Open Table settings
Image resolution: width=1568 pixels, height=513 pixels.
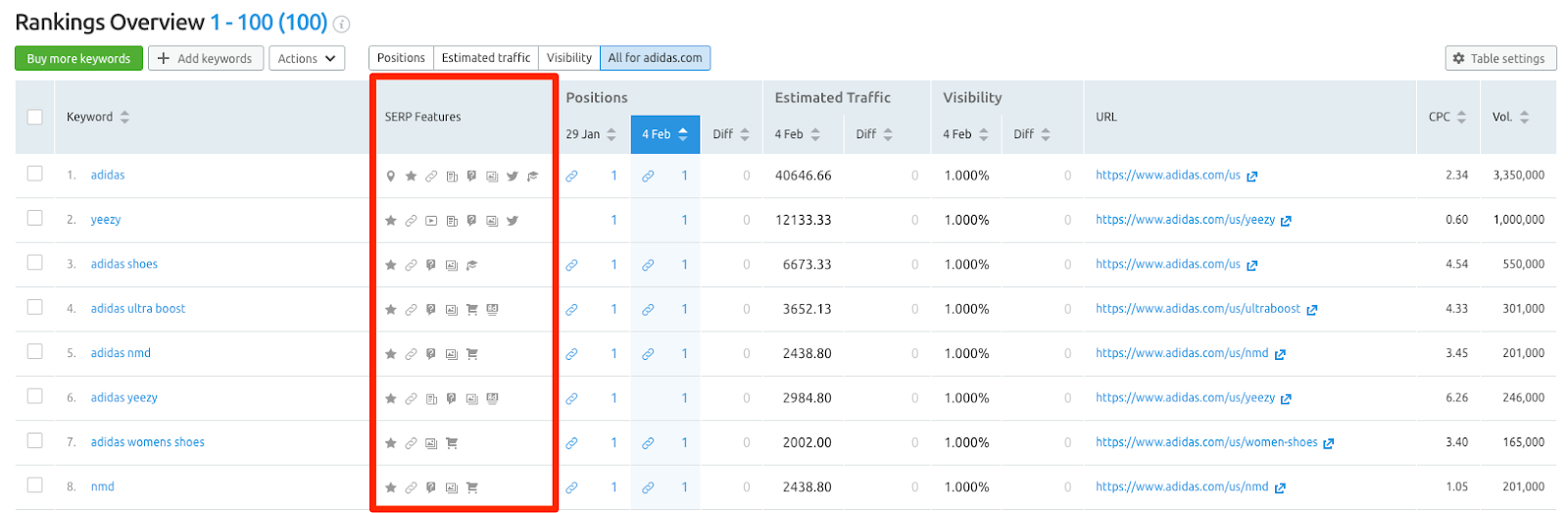(x=1499, y=59)
